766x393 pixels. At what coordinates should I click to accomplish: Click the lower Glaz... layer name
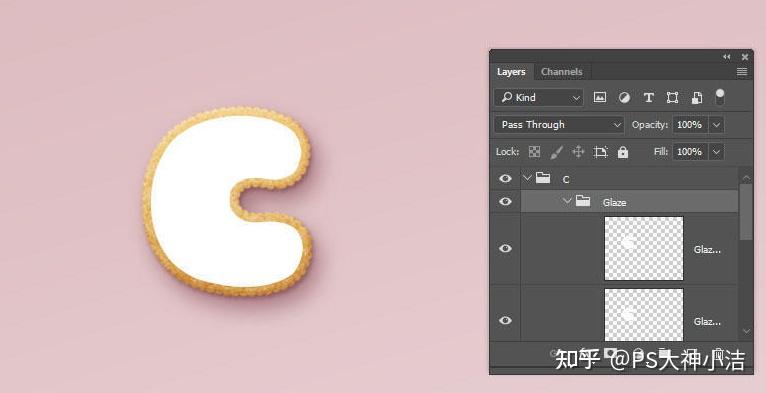(707, 322)
